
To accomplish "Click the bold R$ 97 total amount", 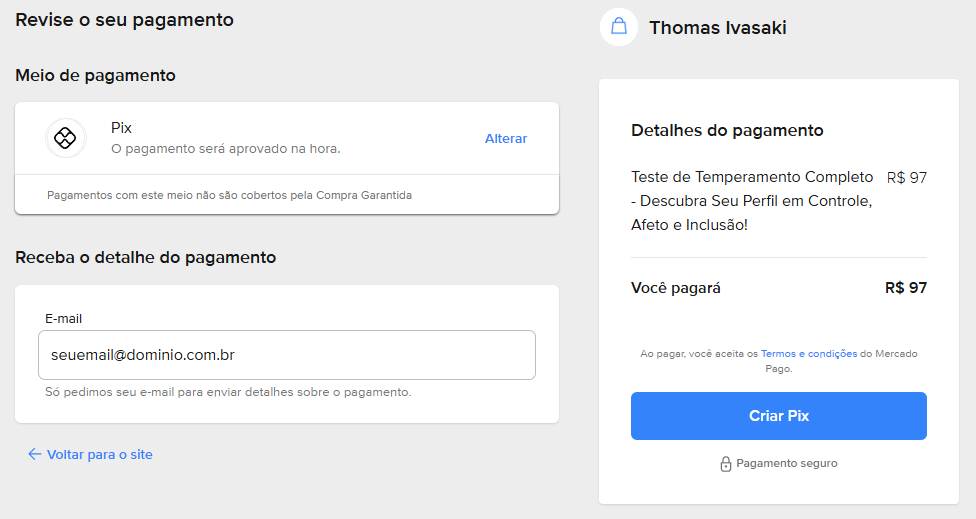I will click(905, 288).
